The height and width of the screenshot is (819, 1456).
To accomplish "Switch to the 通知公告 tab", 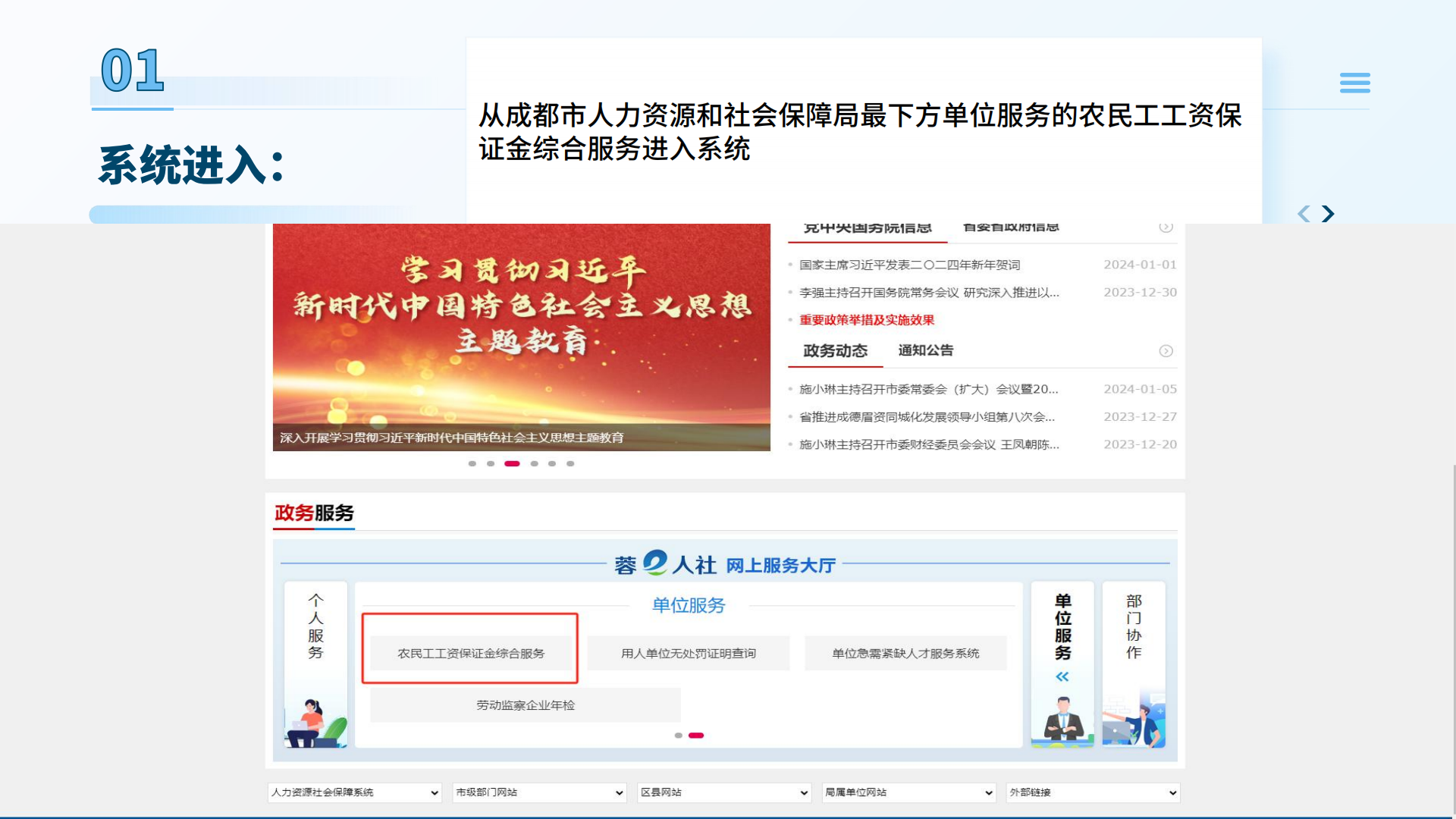I will [x=925, y=350].
